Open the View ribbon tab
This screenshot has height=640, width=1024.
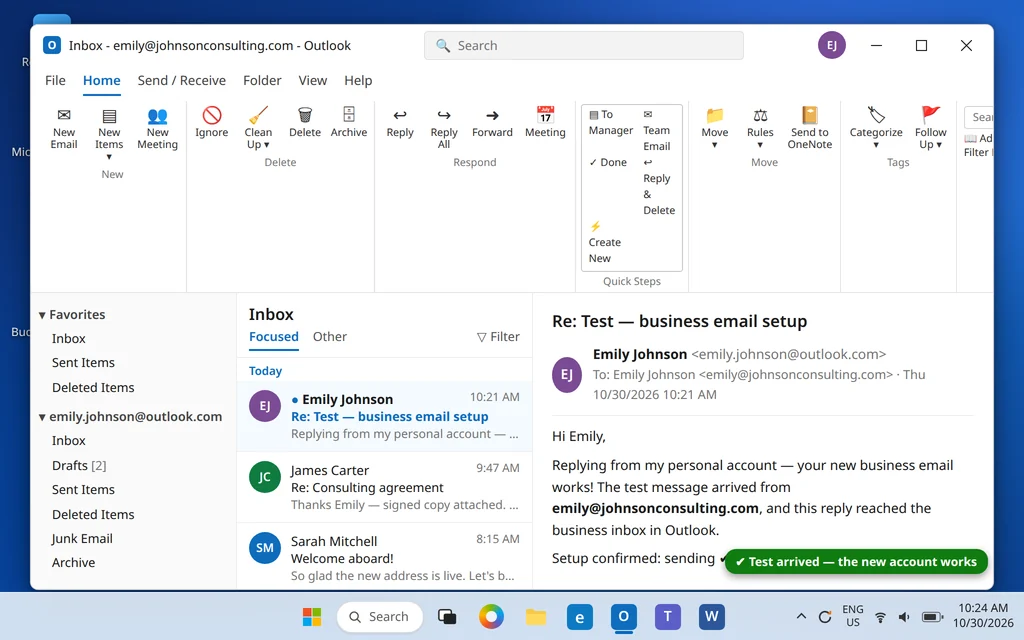click(313, 80)
